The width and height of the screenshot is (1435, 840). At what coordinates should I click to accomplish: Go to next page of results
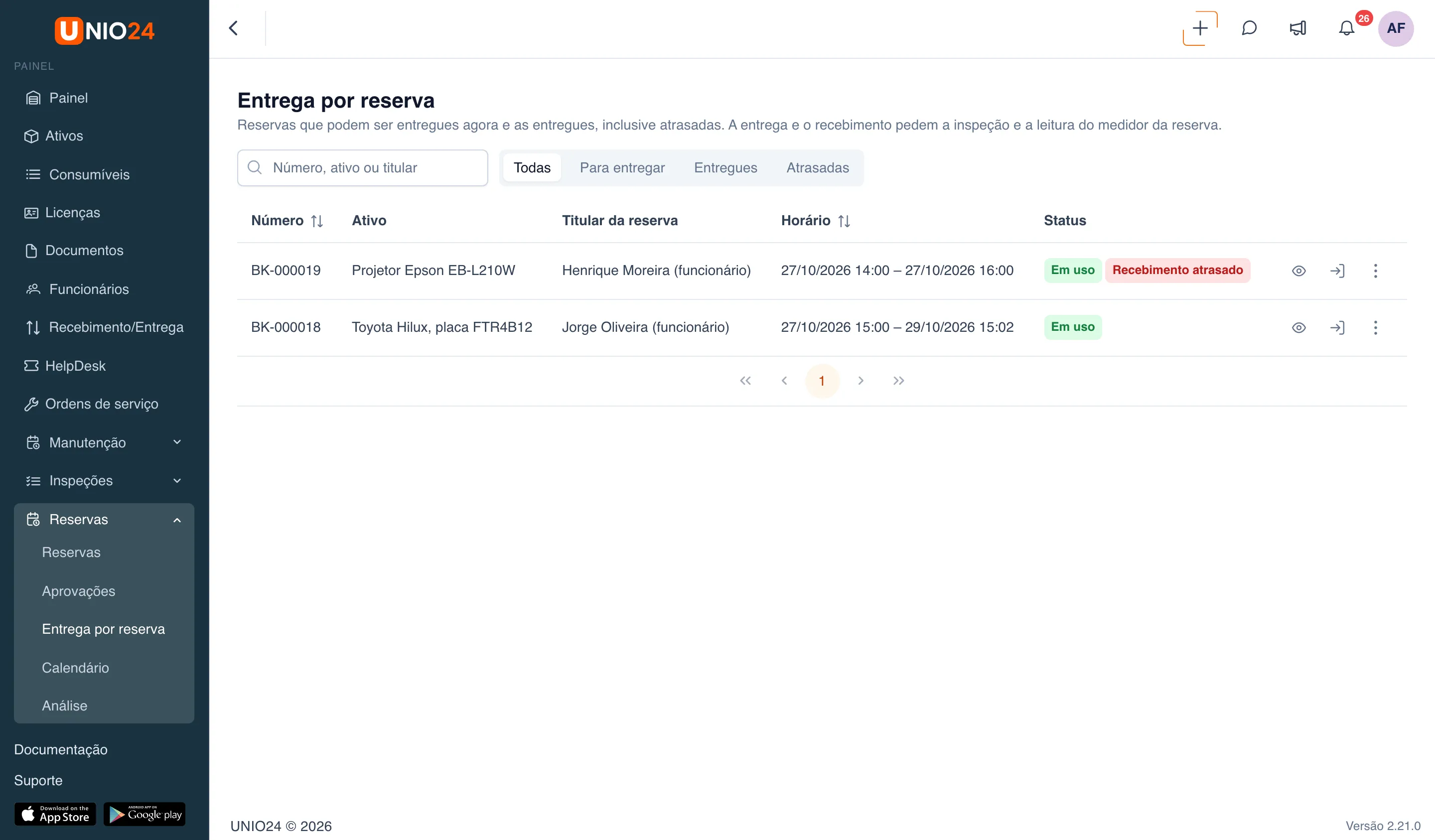coord(861,381)
